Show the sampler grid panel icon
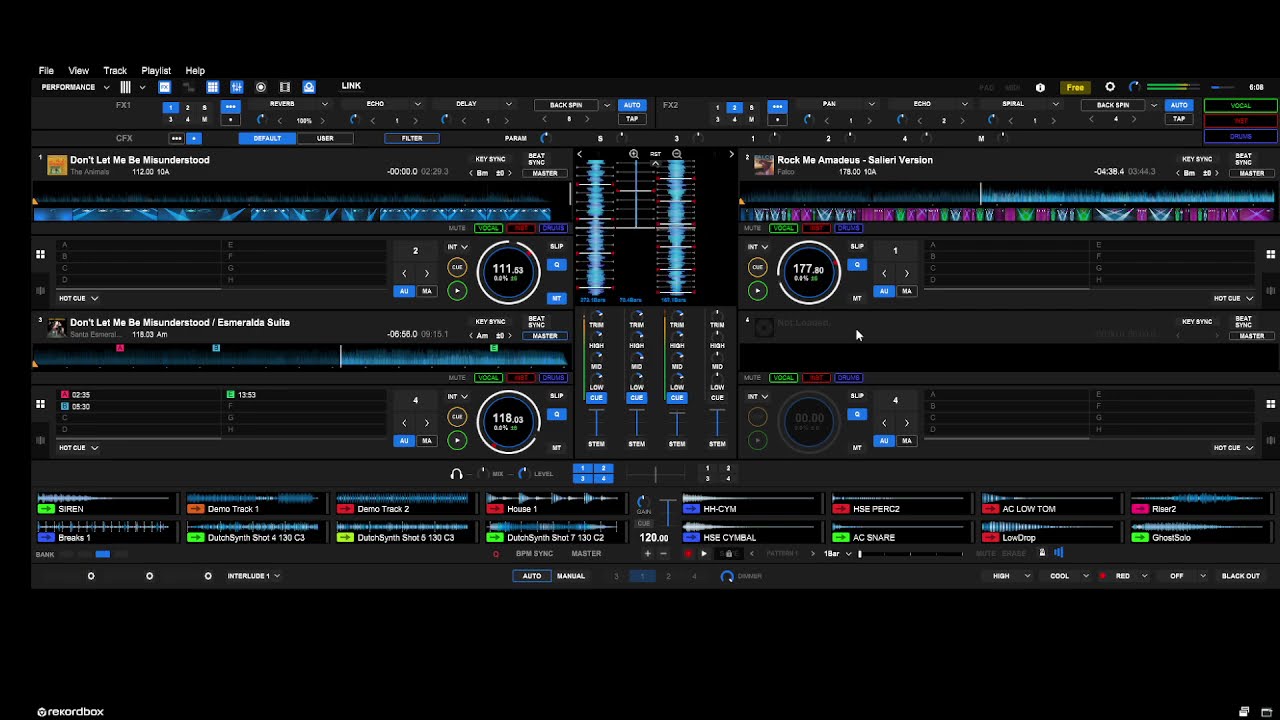 tap(212, 87)
